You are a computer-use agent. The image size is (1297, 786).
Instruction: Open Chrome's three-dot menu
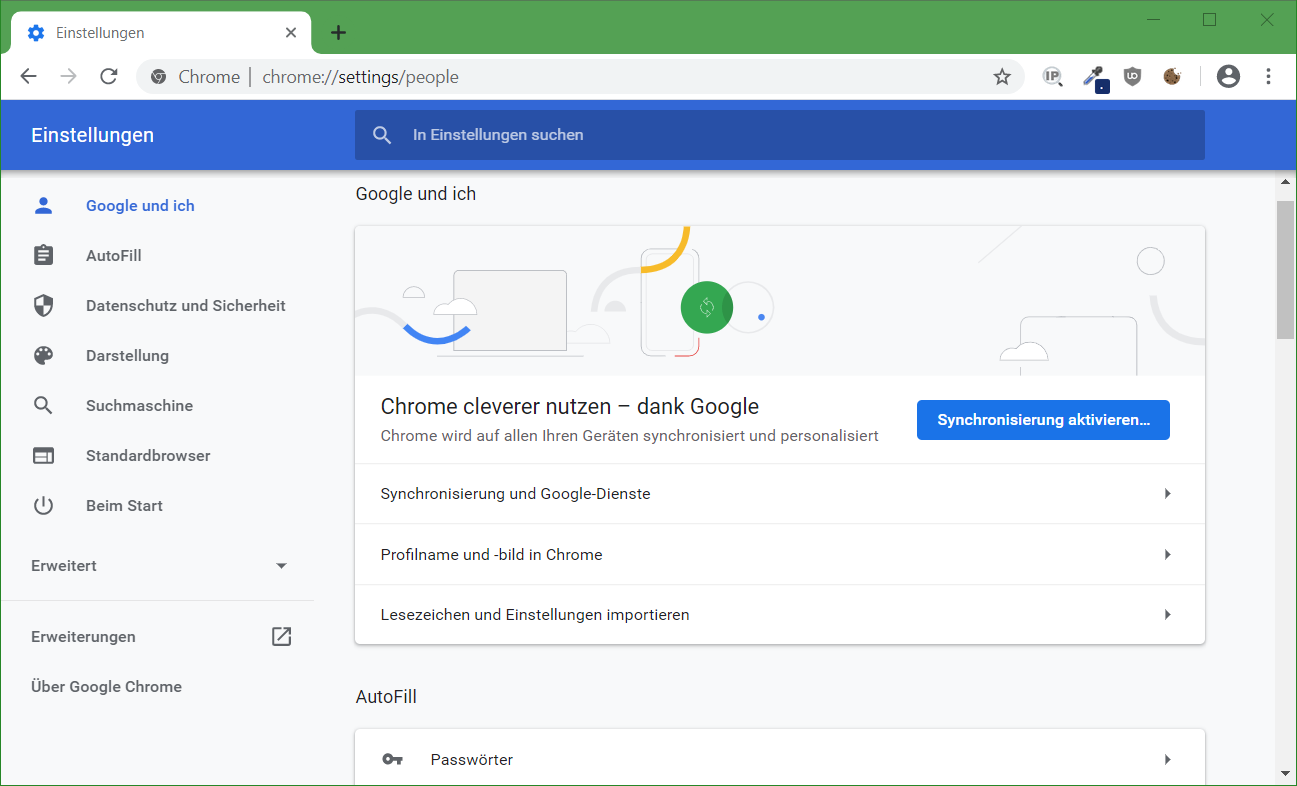tap(1268, 77)
